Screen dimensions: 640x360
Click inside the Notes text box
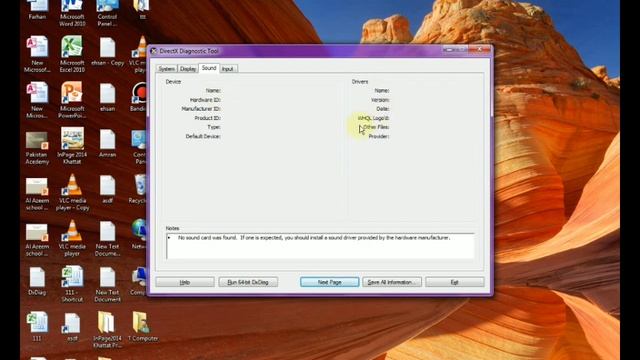[x=320, y=247]
